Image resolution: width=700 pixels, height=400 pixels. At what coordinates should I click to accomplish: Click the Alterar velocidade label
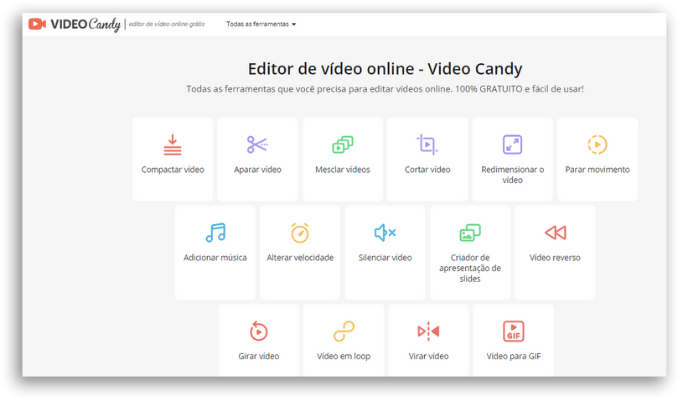pos(300,258)
